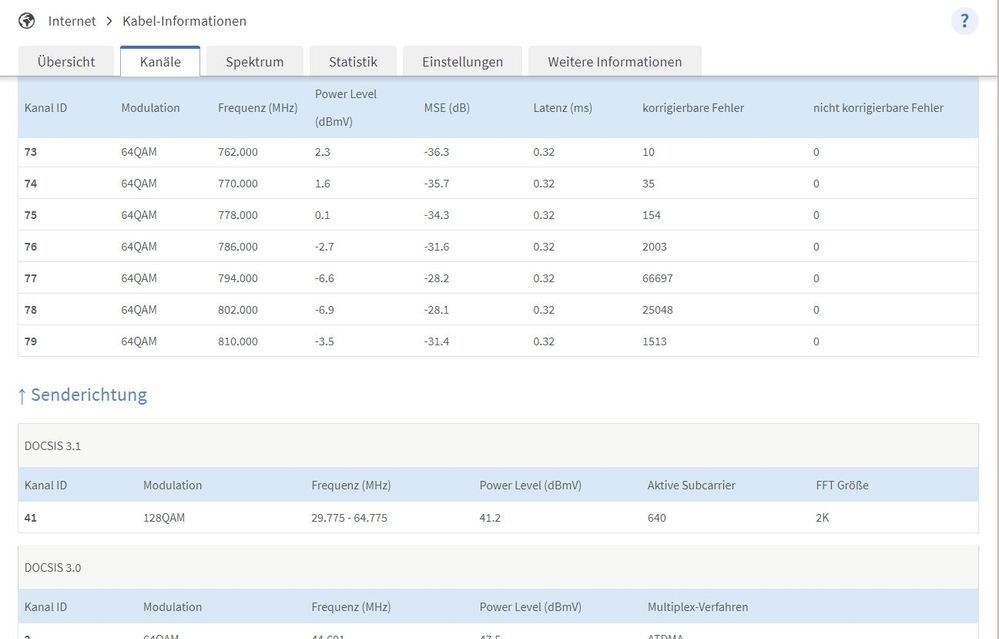The image size is (999, 639).
Task: Click the globe icon beside Internet
Action: coord(26,21)
